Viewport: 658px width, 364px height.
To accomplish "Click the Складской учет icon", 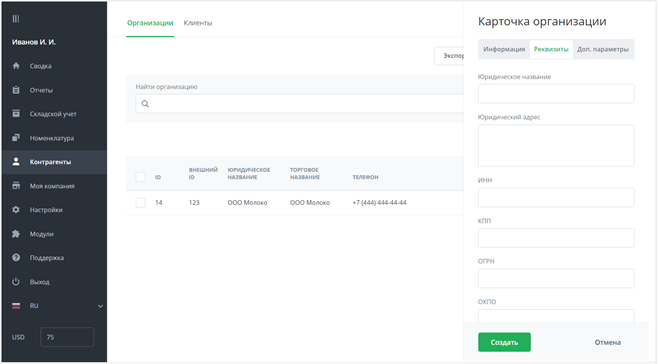I will (x=16, y=114).
